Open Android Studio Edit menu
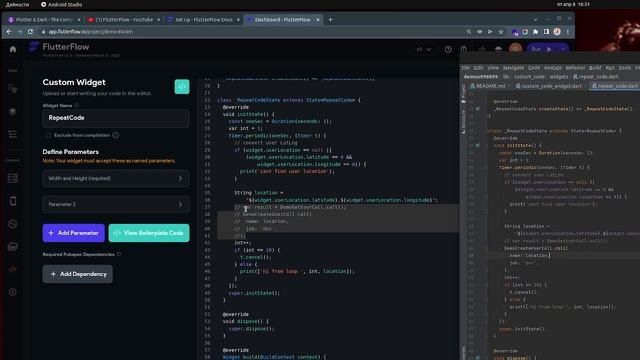Image resolution: width=640 pixels, height=360 pixels. click(478, 68)
